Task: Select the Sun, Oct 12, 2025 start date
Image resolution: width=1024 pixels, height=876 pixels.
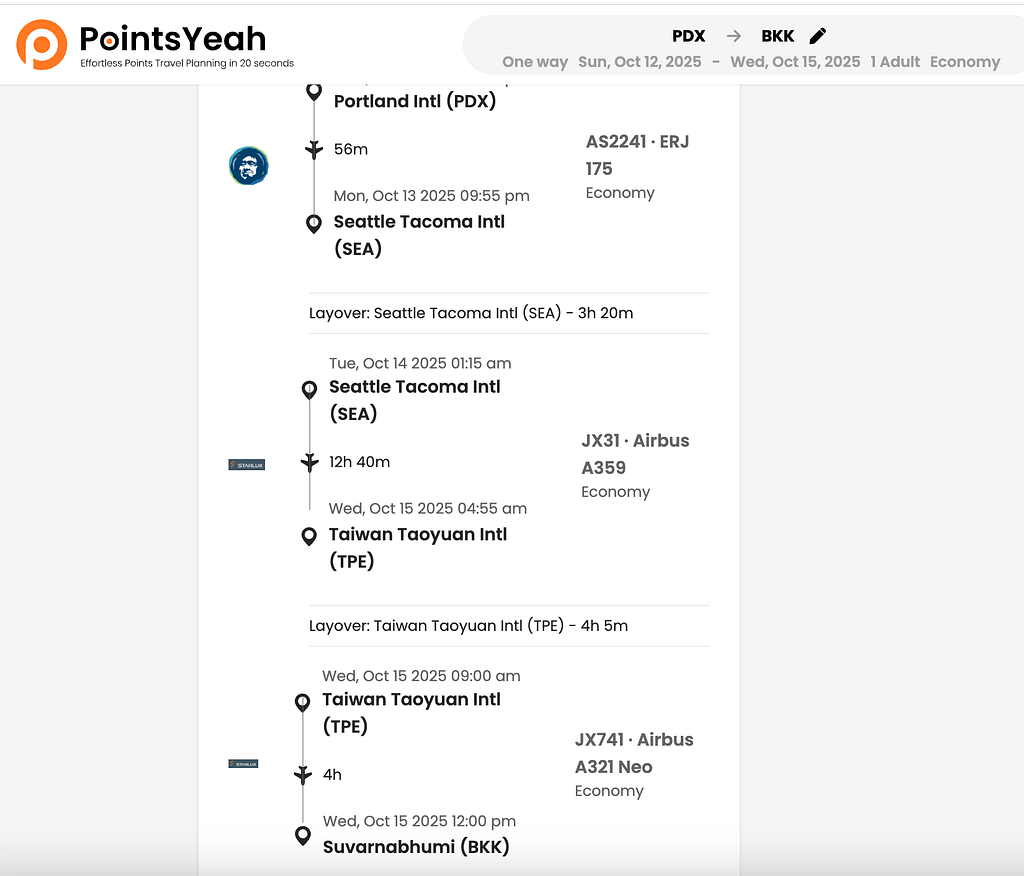Action: (640, 62)
